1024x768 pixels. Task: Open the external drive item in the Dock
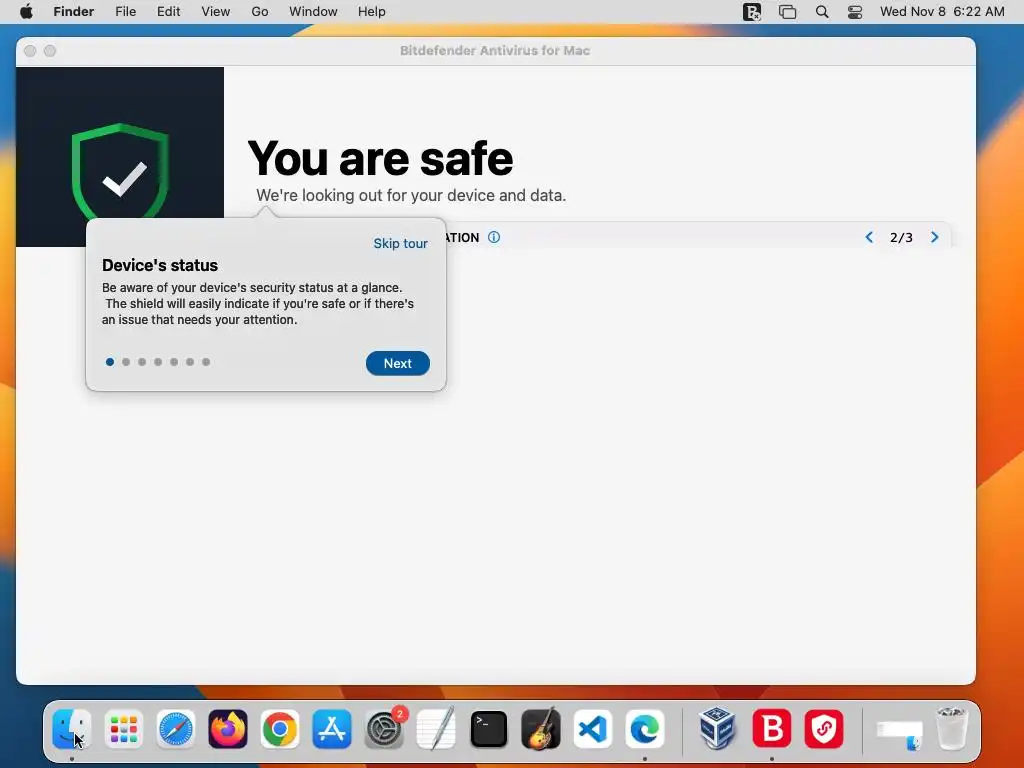[899, 734]
